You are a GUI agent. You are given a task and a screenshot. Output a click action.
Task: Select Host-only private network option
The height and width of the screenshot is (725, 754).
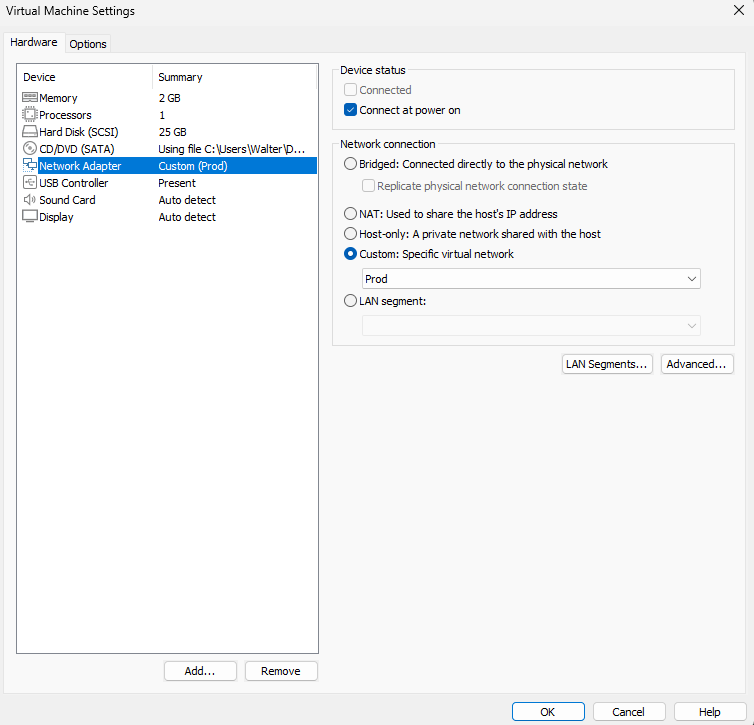pos(350,234)
